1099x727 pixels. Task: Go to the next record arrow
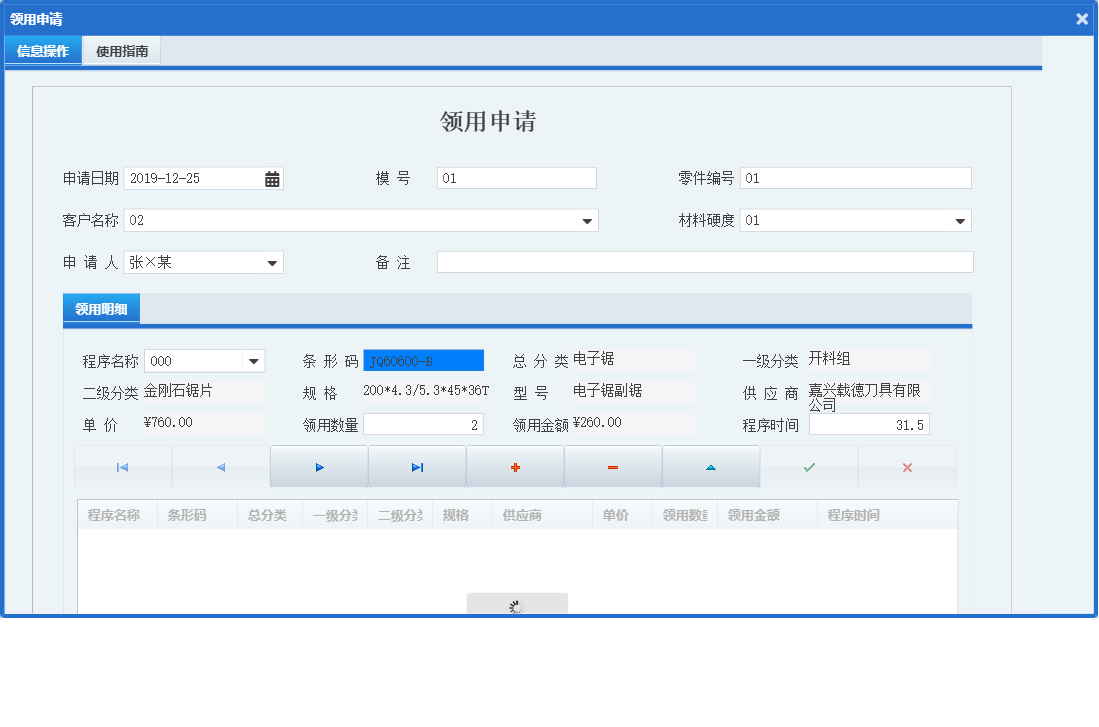click(x=319, y=467)
